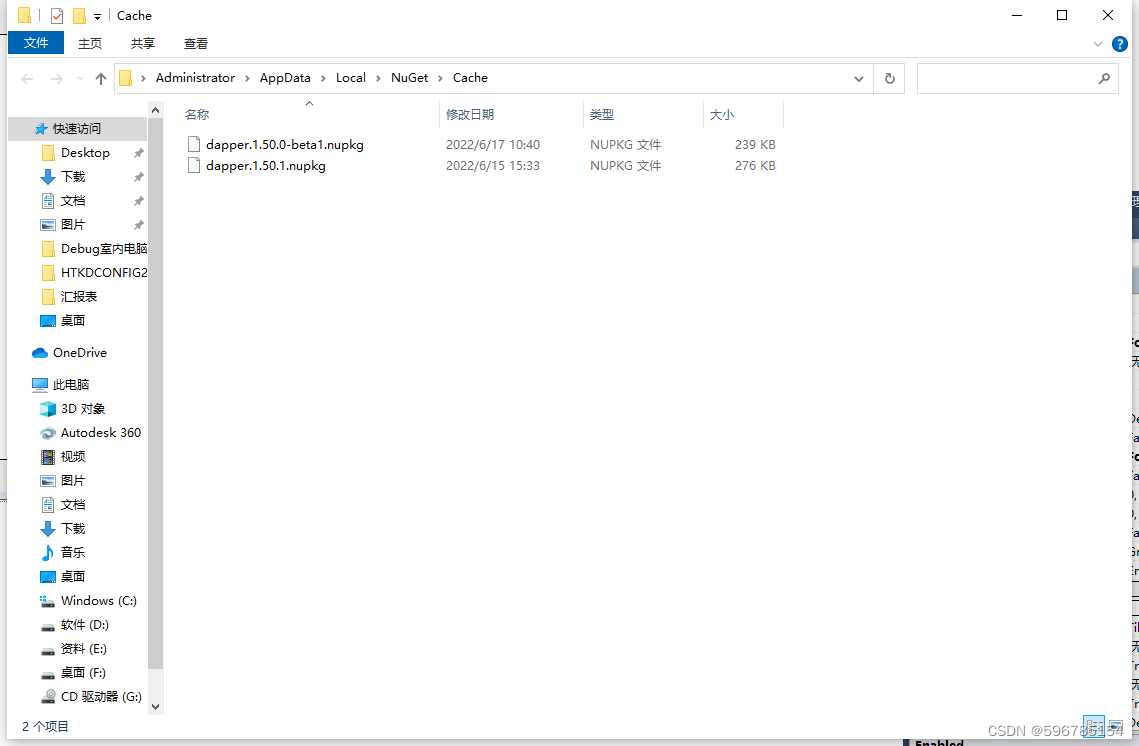
Task: Open the 文件 ribbon tab
Action: point(36,43)
